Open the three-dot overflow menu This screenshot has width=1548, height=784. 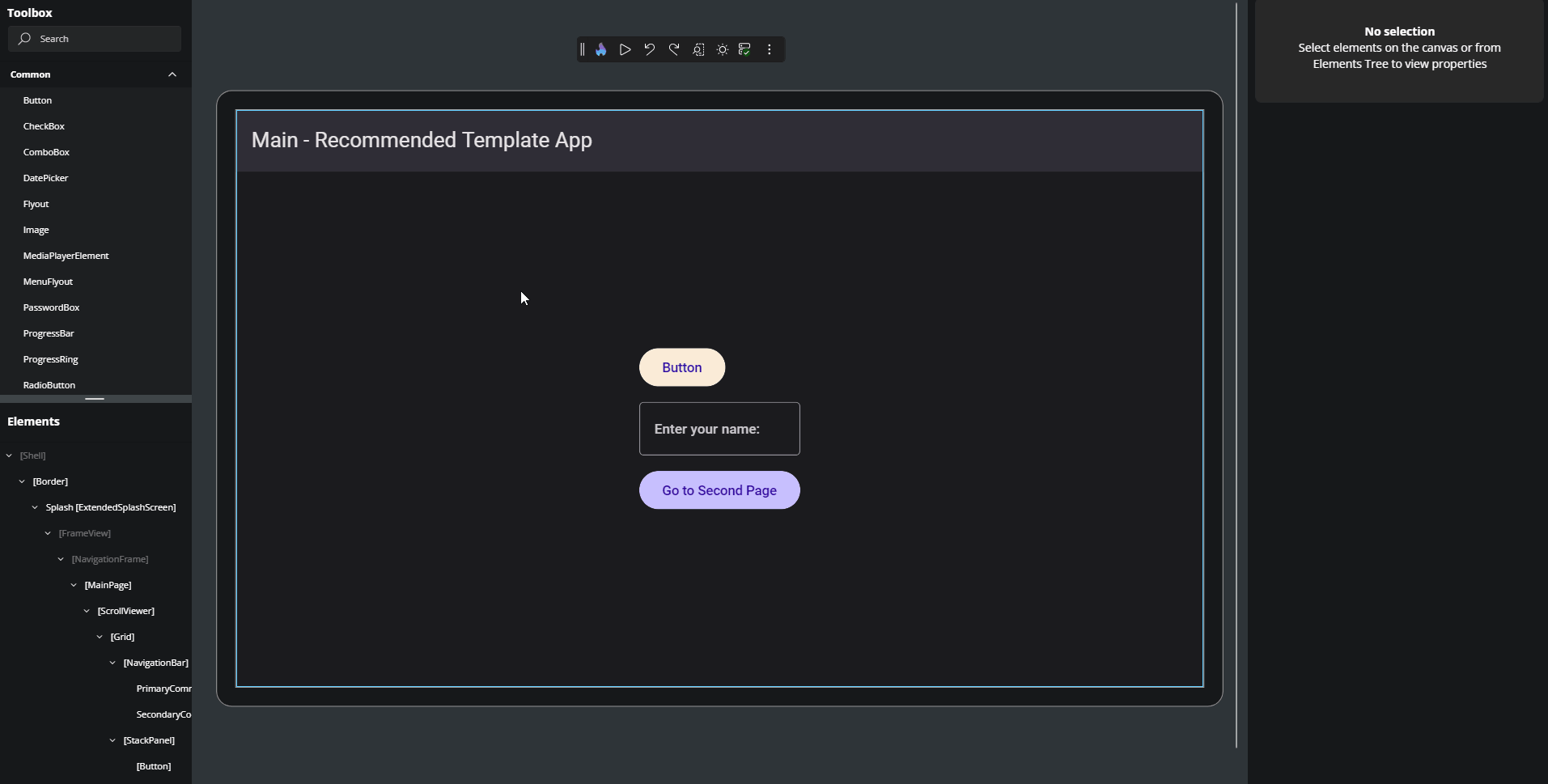click(769, 49)
